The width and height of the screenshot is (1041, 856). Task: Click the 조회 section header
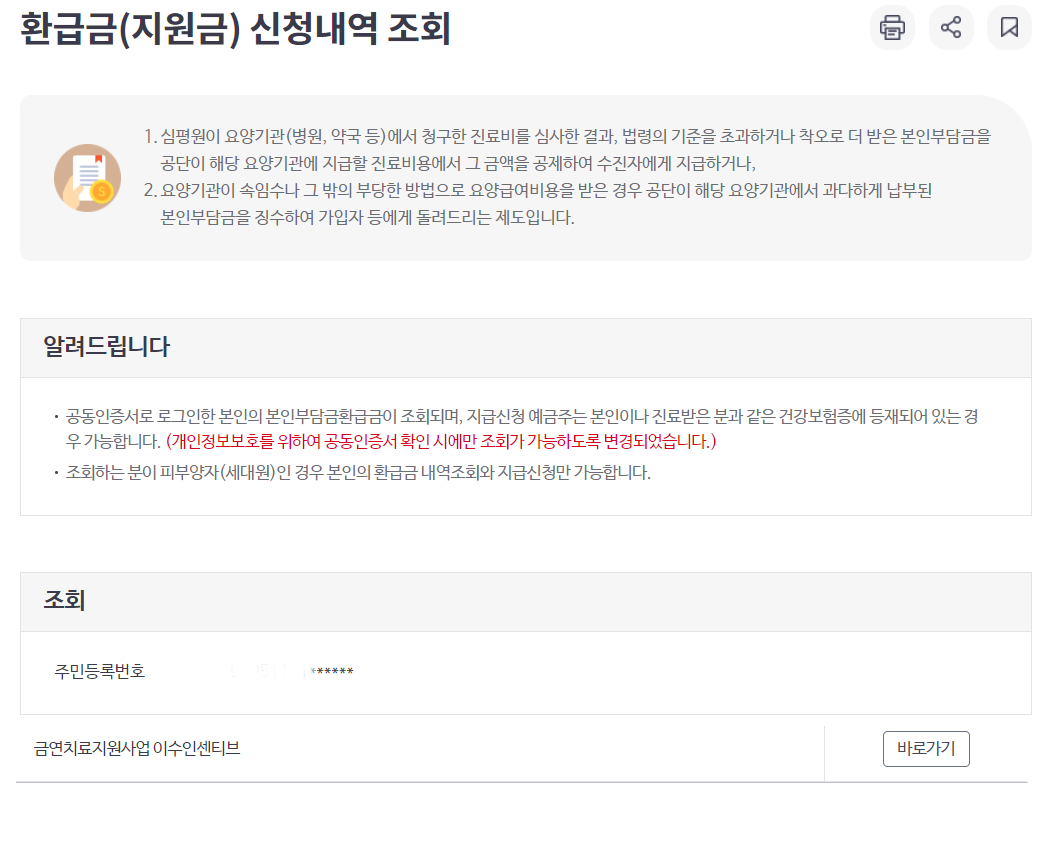[62, 602]
